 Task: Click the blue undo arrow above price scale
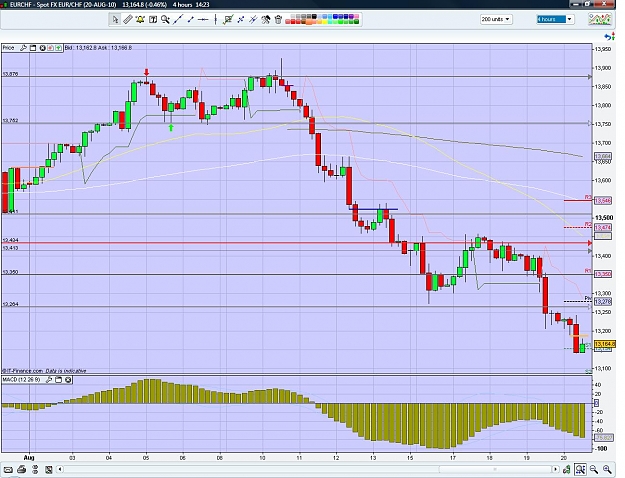pyautogui.click(x=609, y=37)
